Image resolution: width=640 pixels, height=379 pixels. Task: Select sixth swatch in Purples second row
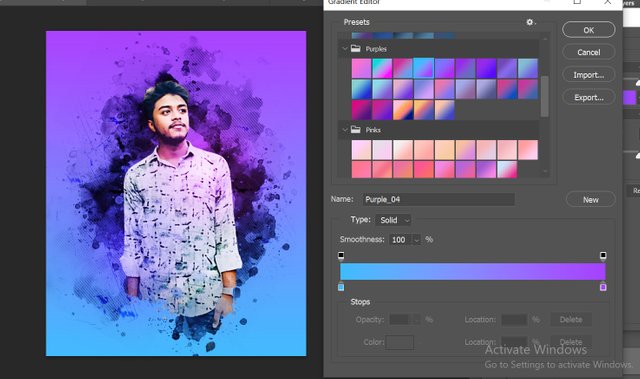[x=465, y=89]
